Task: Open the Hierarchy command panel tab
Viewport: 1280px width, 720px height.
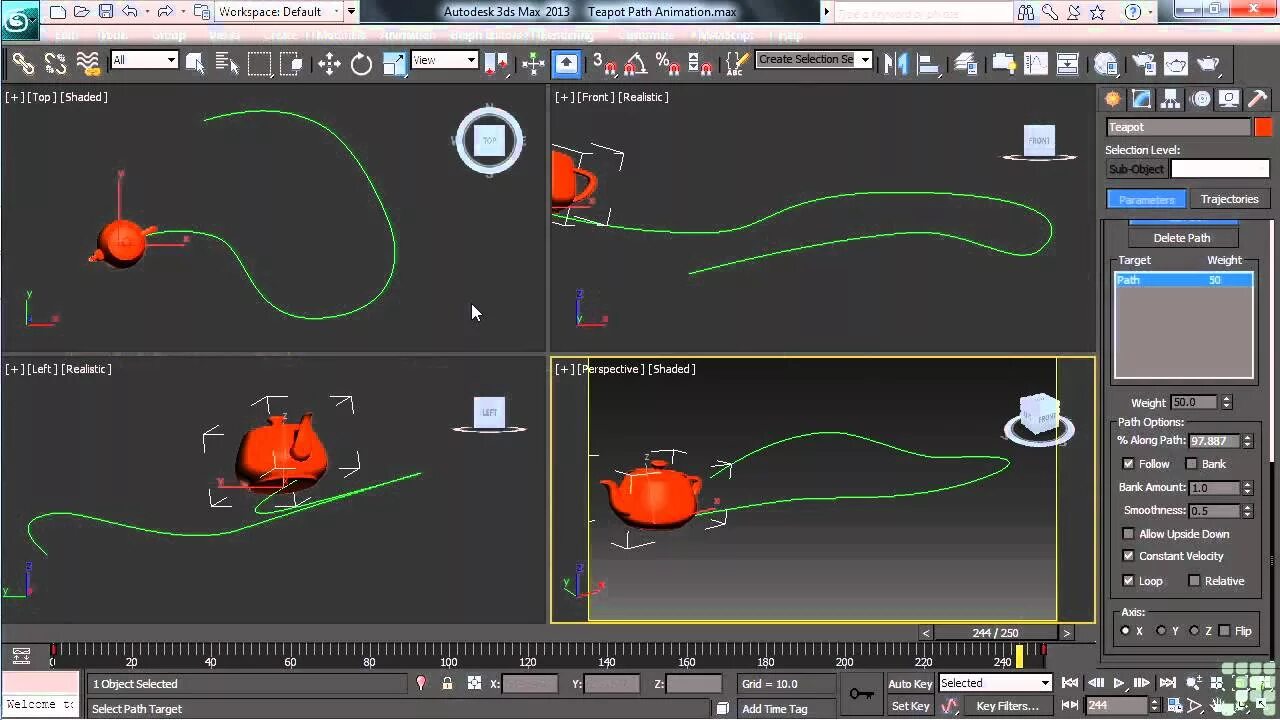Action: (1171, 99)
